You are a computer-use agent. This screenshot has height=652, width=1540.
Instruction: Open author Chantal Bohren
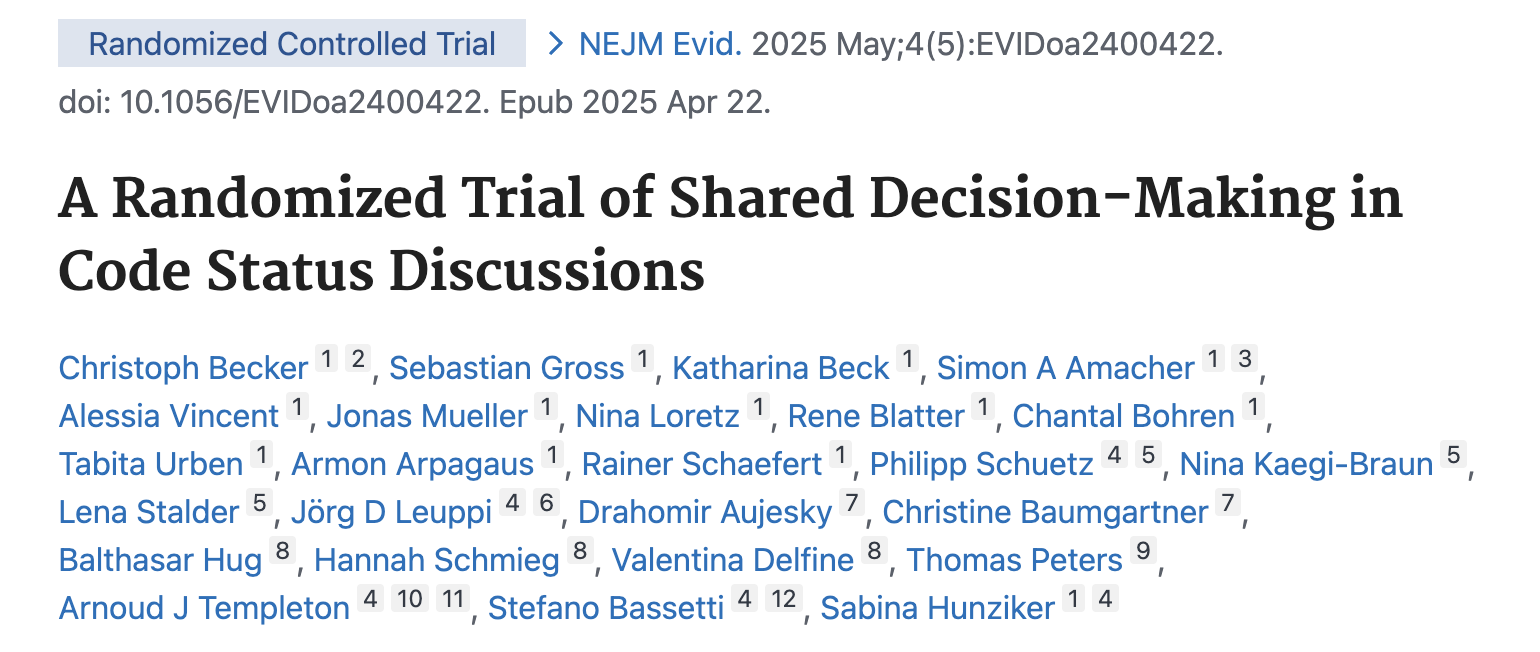point(1123,416)
